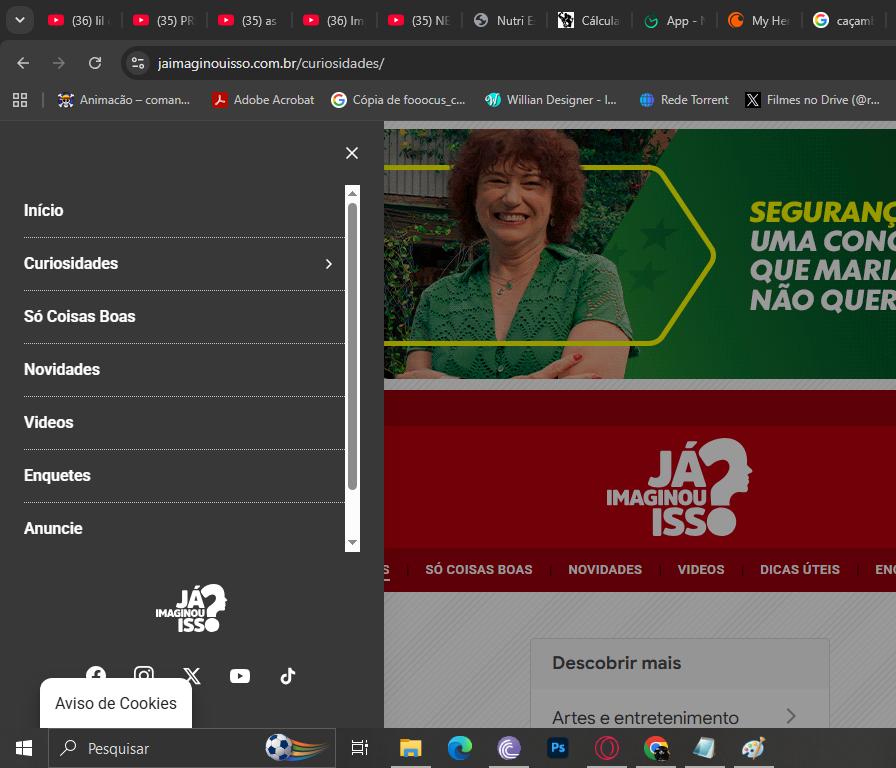The width and height of the screenshot is (896, 768).
Task: Open the Rede Torrent bookmark
Action: [x=684, y=100]
